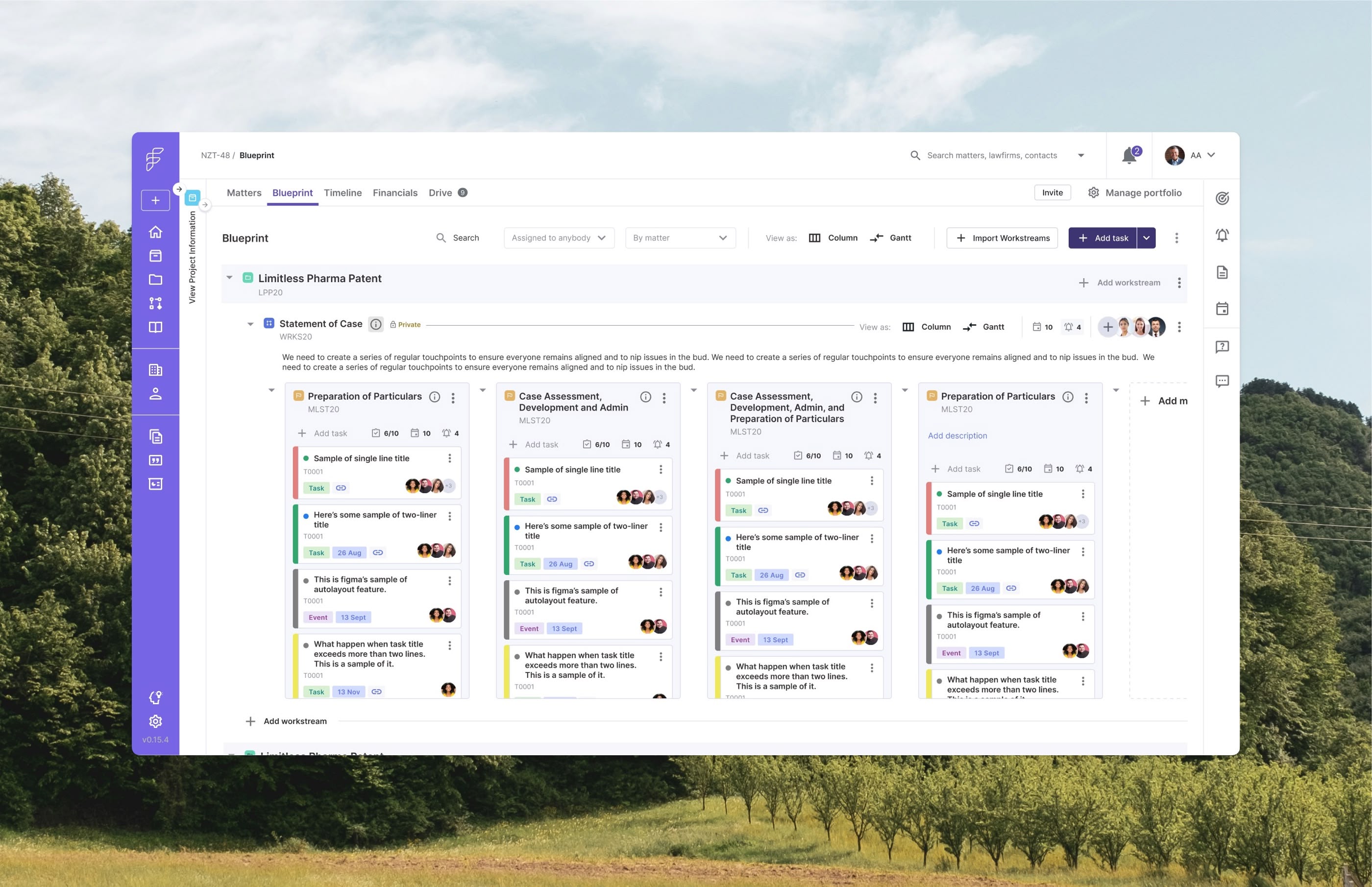The width and height of the screenshot is (1372, 887).
Task: Click the Invite button
Action: (x=1052, y=193)
